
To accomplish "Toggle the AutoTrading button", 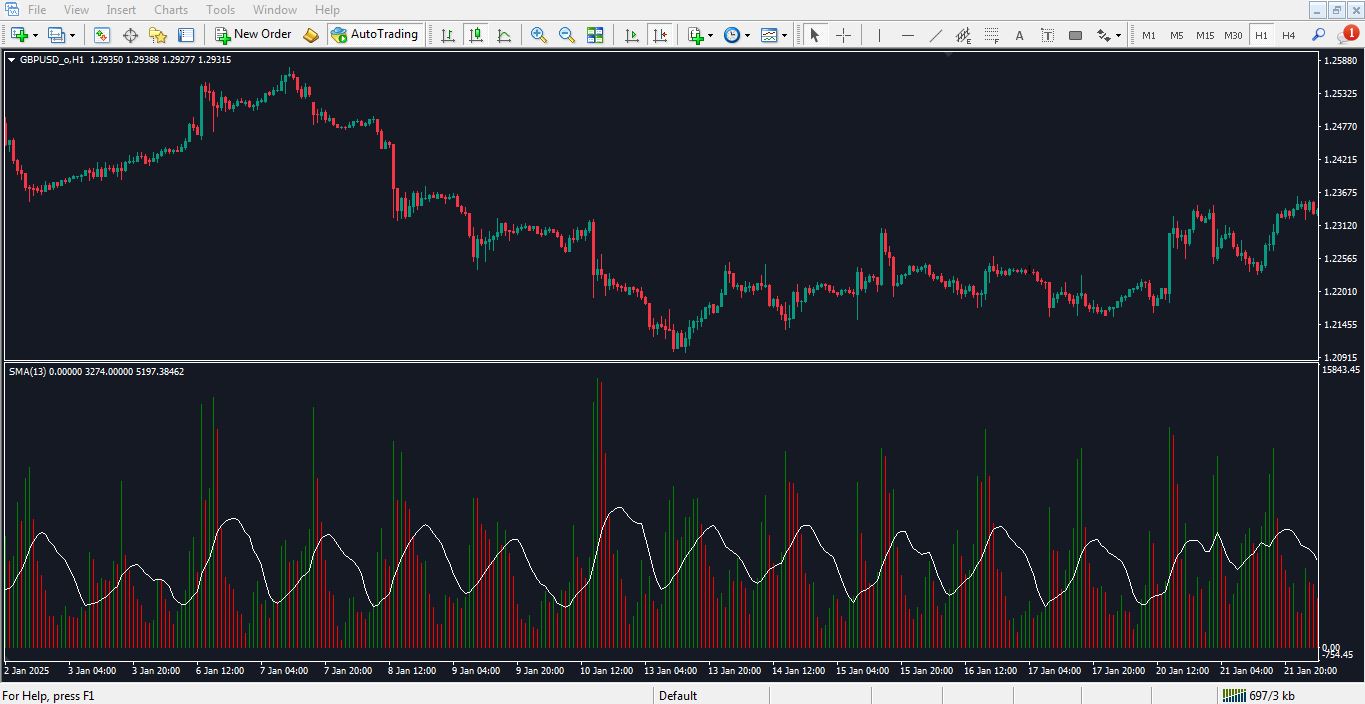I will 374,35.
